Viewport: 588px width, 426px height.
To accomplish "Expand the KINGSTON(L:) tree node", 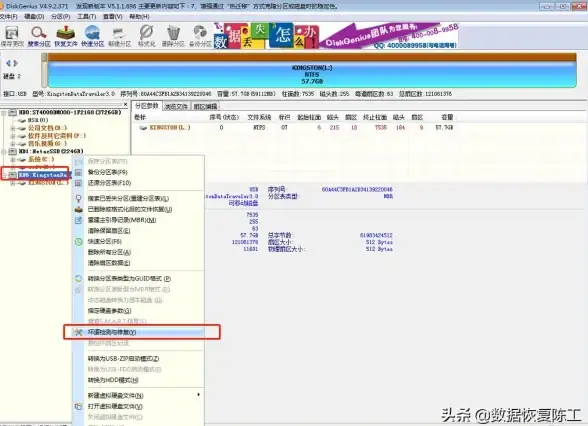I will pyautogui.click(x=12, y=183).
